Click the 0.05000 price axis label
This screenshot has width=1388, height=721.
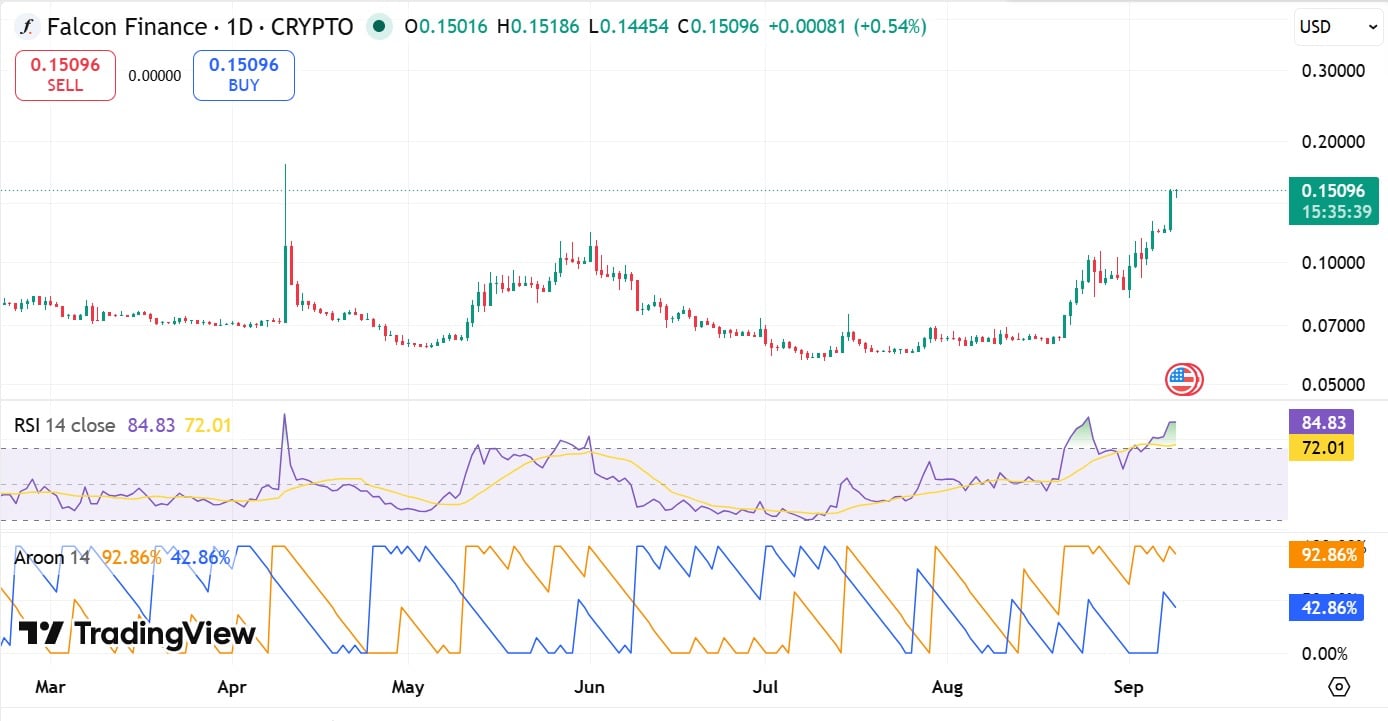click(1333, 384)
